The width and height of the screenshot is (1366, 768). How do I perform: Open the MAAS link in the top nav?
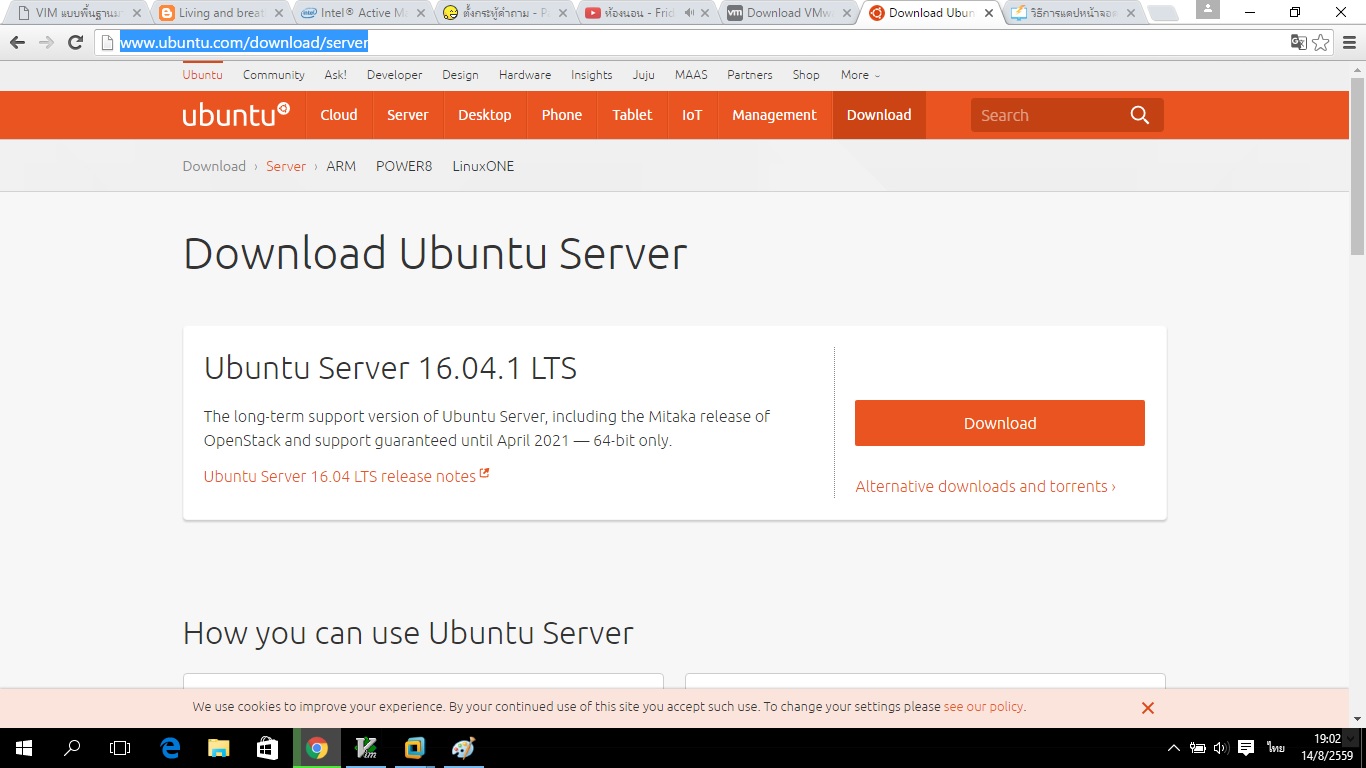click(x=691, y=75)
